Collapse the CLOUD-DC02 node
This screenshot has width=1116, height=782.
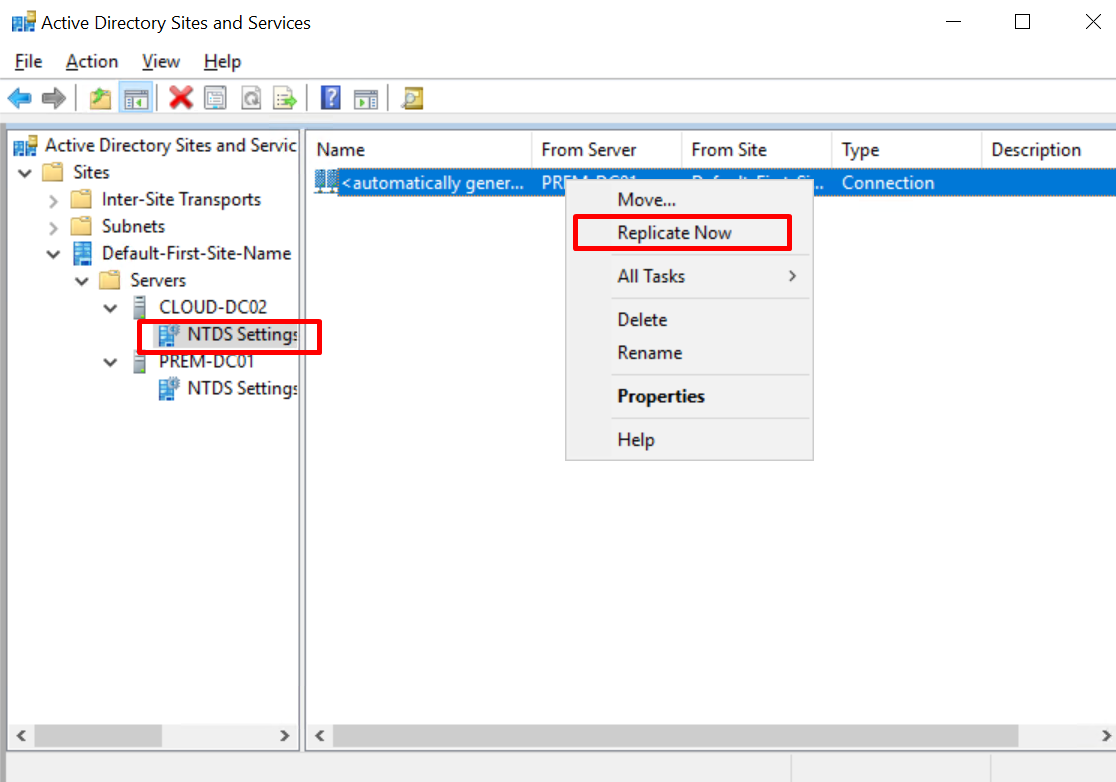pos(110,308)
